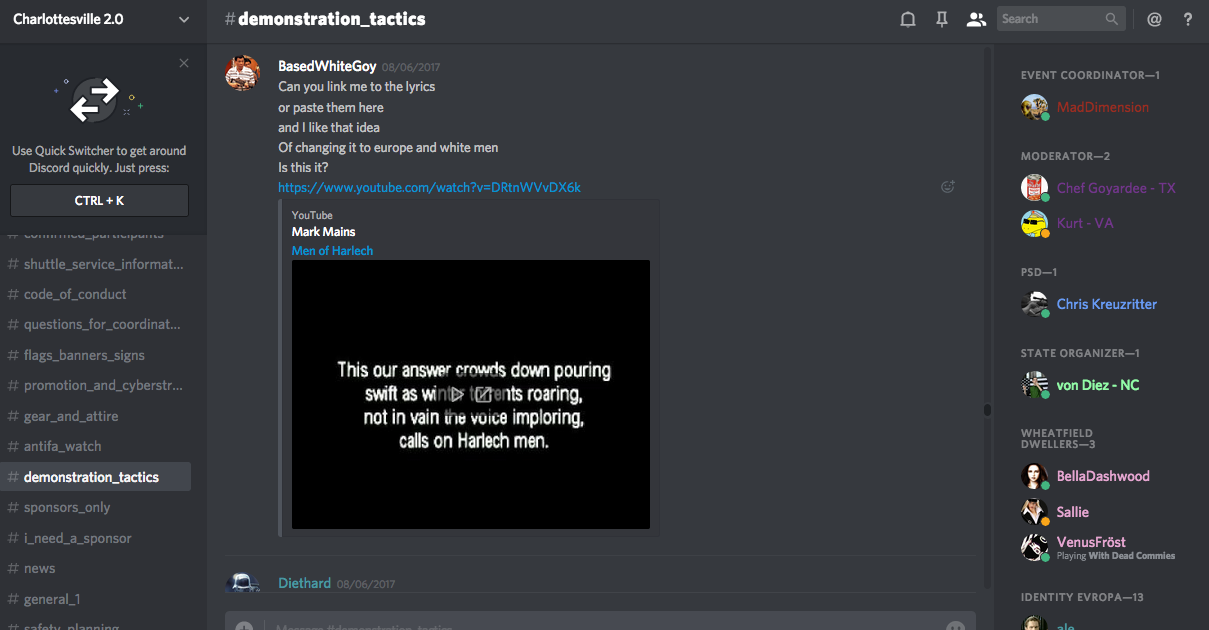The image size is (1209, 630).
Task: Expand the Charlottesville 2.0 server menu
Action: pos(183,19)
